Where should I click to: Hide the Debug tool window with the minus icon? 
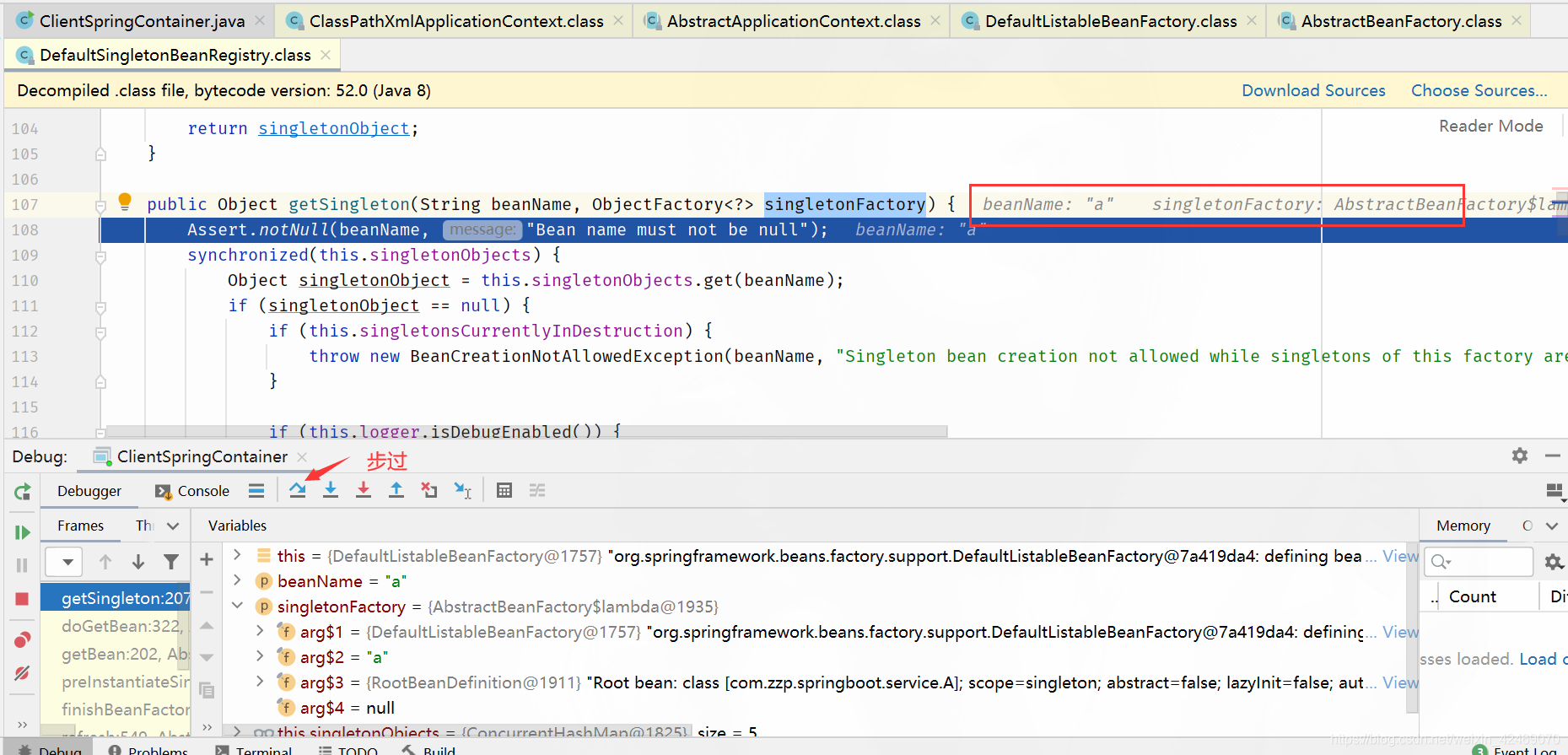pos(1553,456)
